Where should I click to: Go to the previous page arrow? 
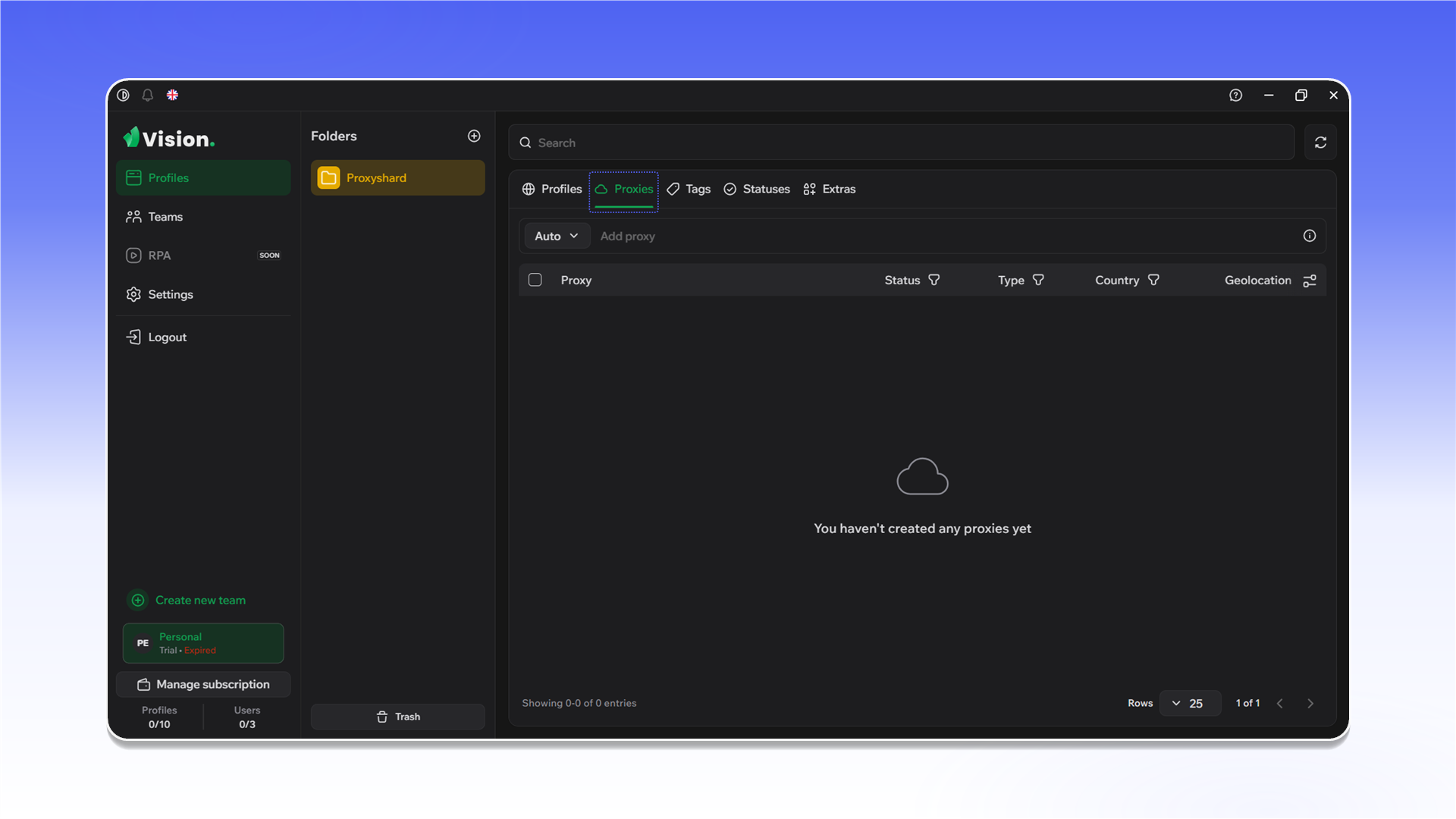pyautogui.click(x=1279, y=703)
